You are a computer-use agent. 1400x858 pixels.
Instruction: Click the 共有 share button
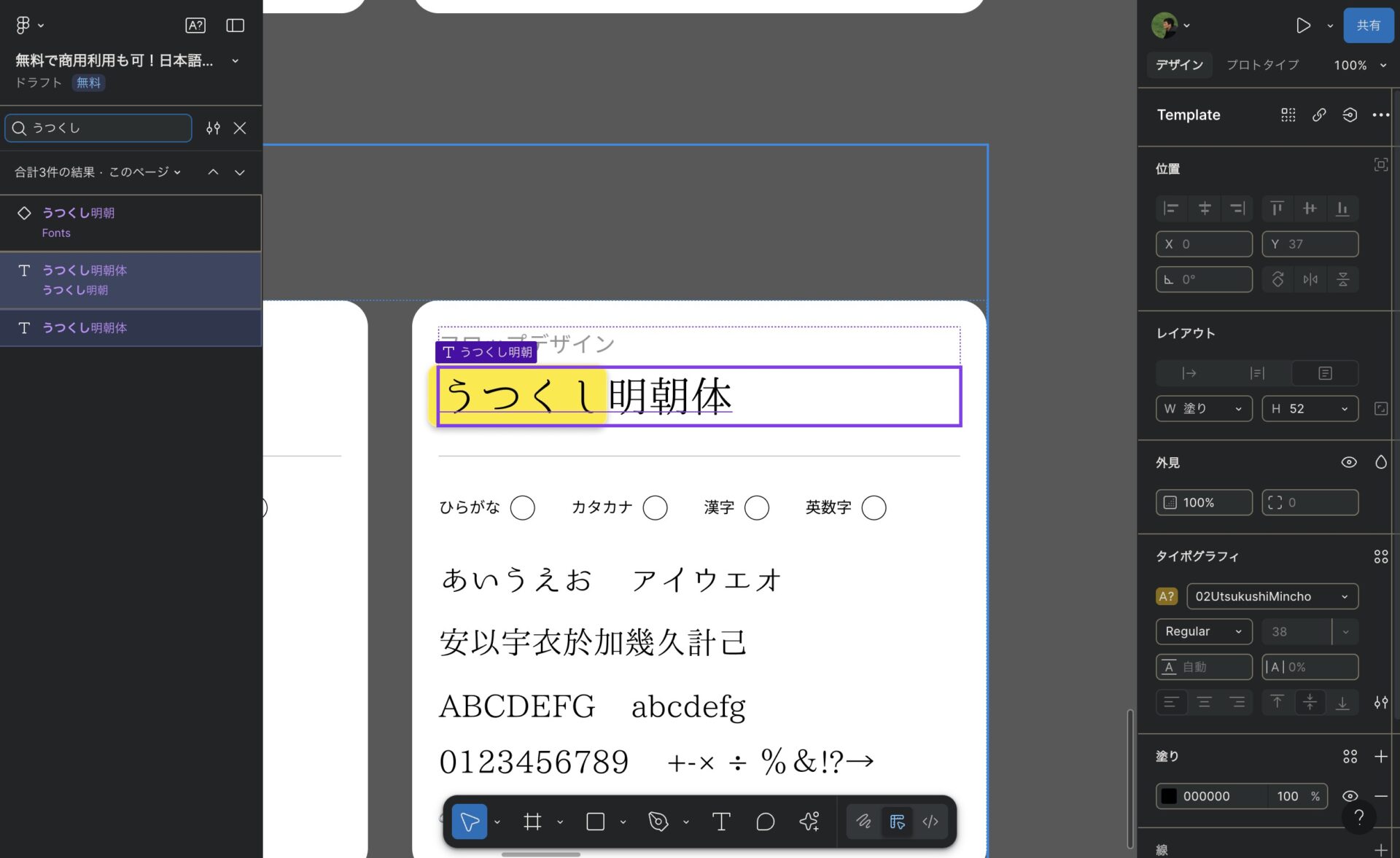tap(1368, 26)
